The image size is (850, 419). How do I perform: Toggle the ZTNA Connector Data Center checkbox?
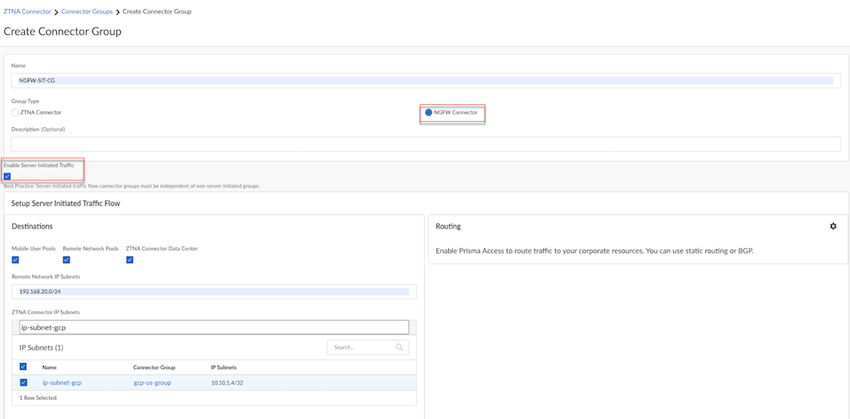tap(130, 260)
